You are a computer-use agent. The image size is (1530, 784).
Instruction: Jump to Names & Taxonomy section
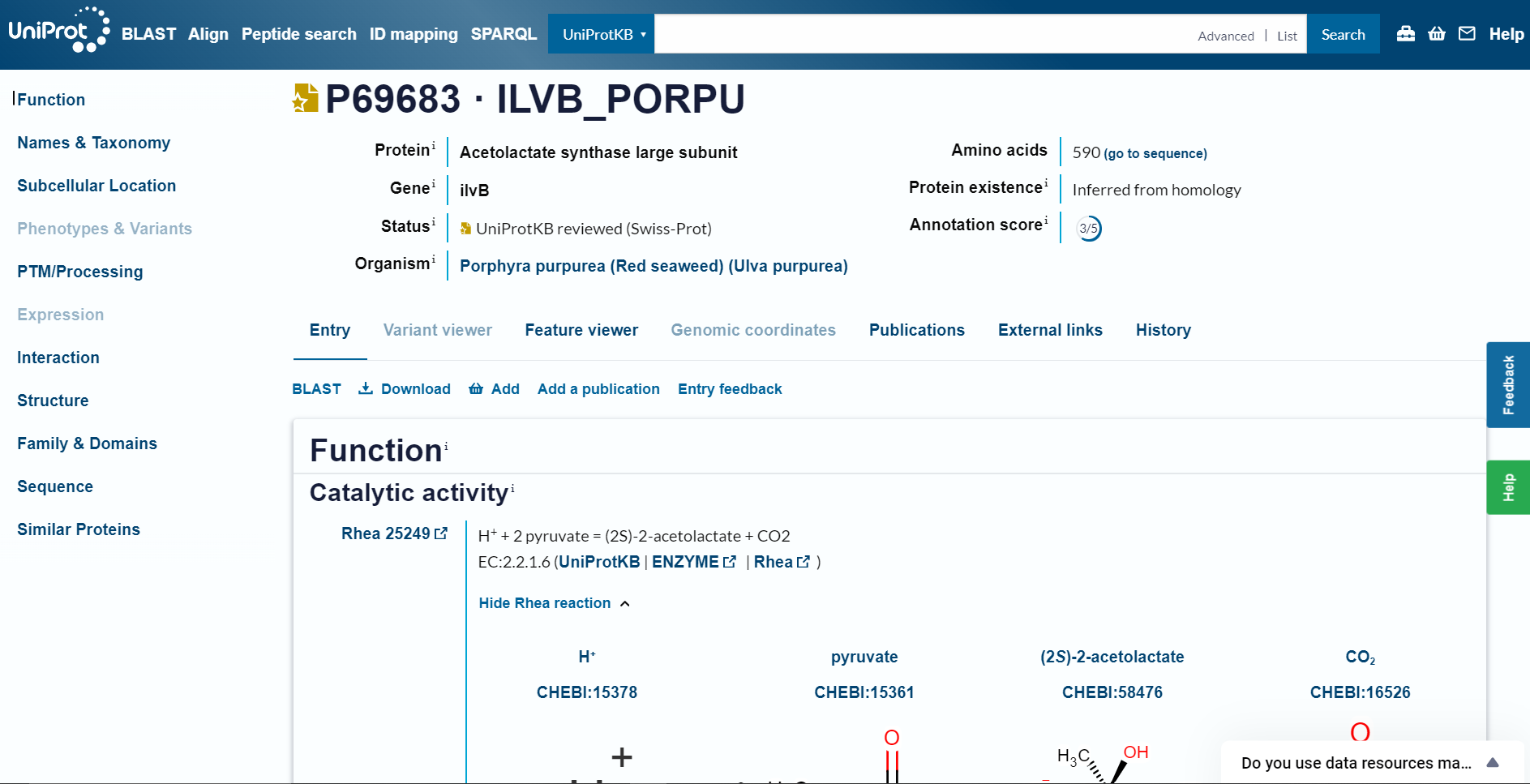(94, 143)
